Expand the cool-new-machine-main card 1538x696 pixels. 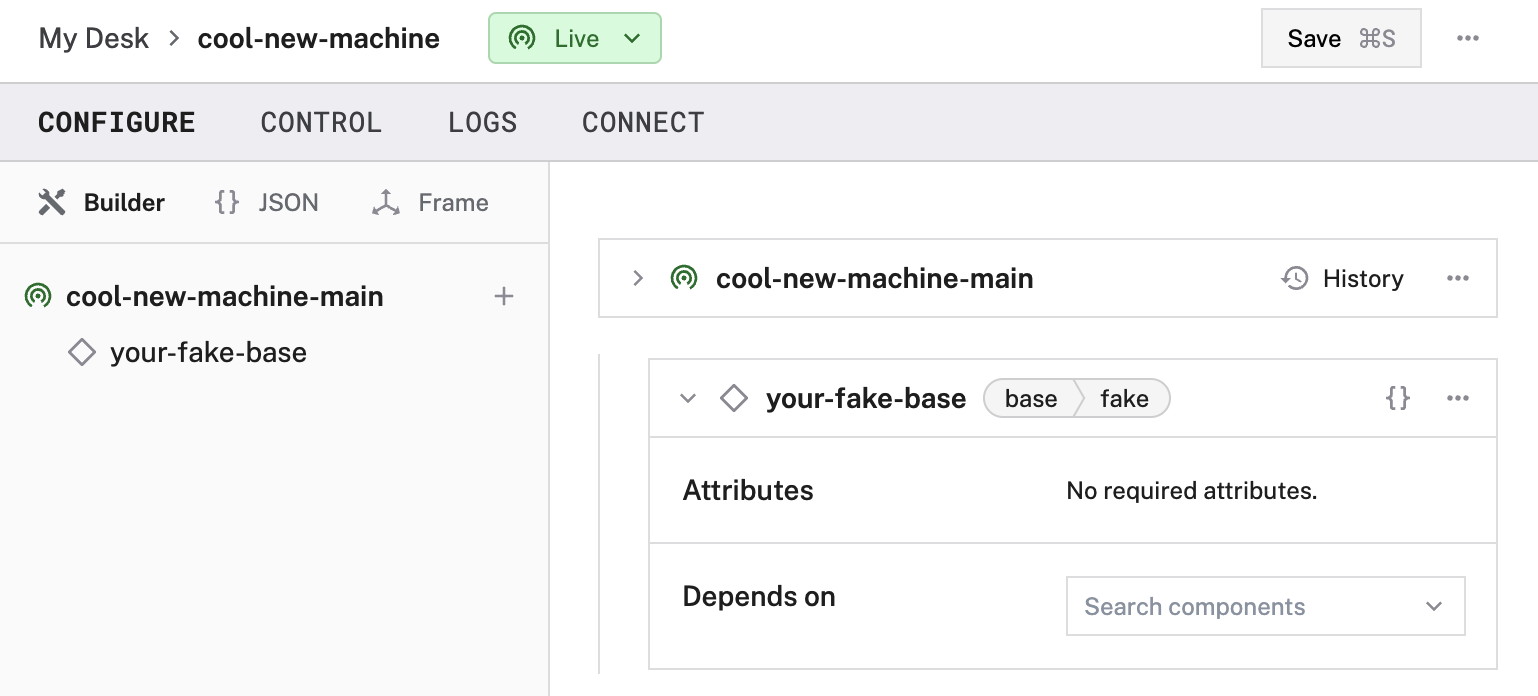638,278
